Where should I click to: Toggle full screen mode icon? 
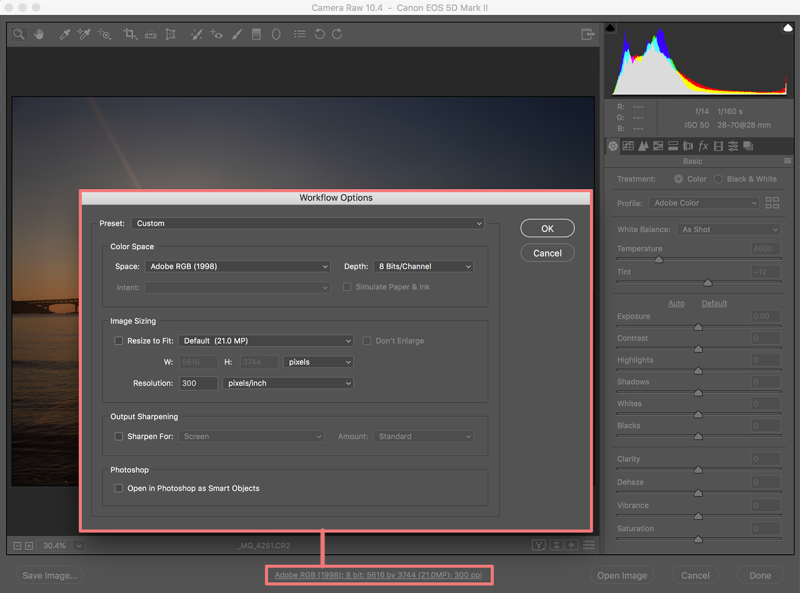[x=588, y=34]
